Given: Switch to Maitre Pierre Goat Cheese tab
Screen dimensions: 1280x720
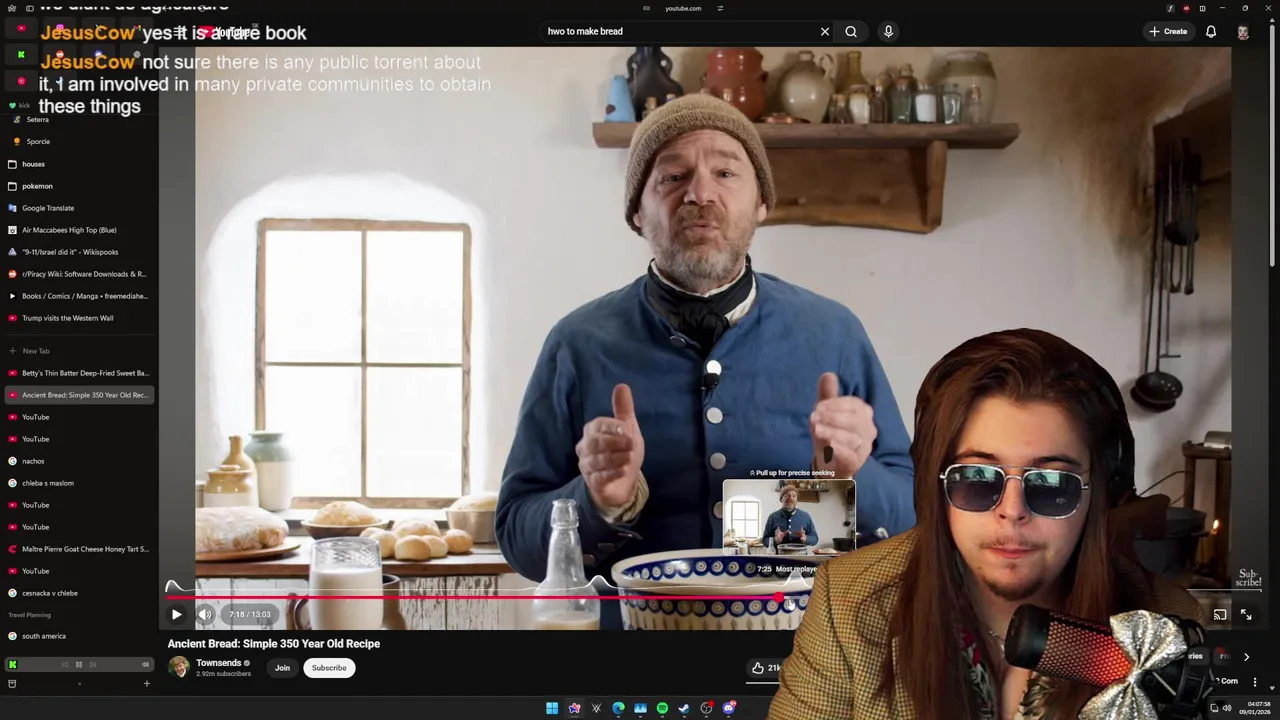Looking at the screenshot, I should point(80,549).
